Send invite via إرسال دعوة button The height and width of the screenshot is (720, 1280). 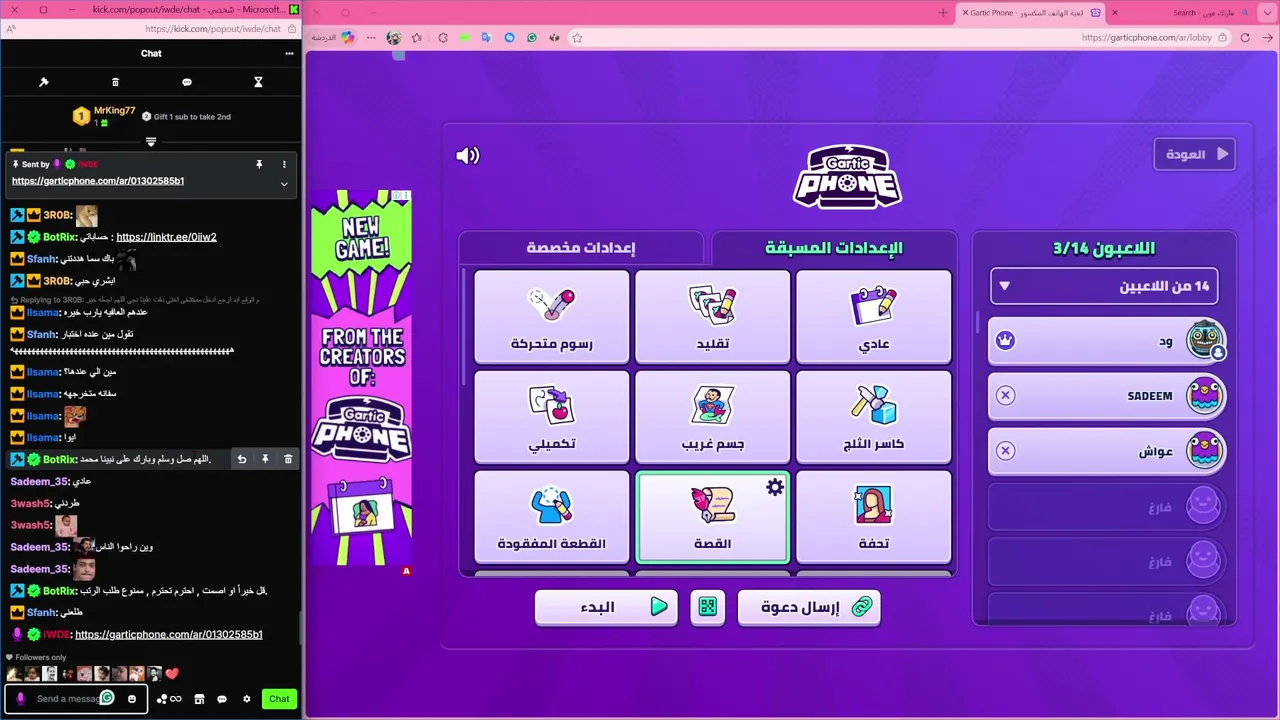click(x=809, y=607)
